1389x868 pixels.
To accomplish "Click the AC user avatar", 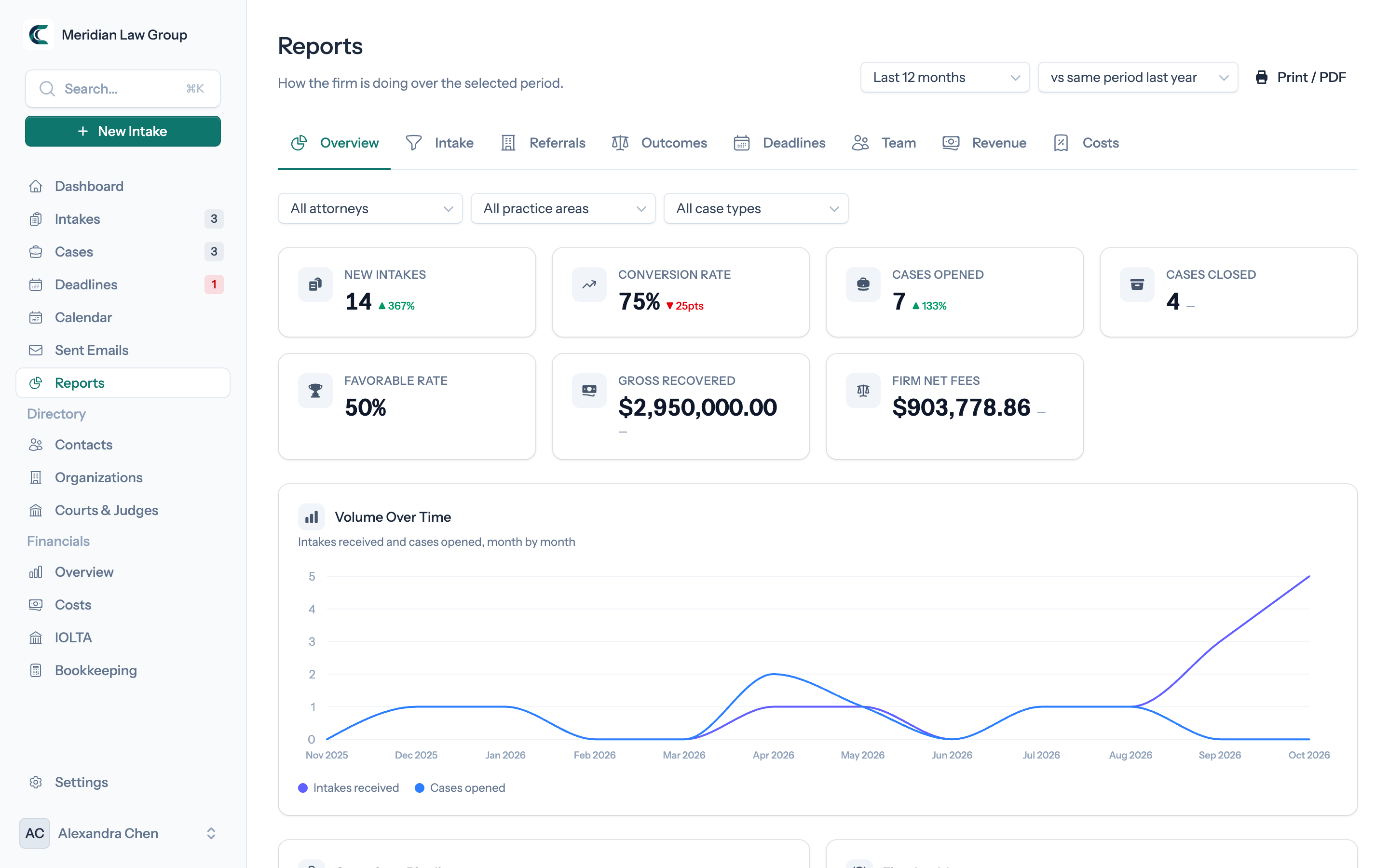I will (x=34, y=833).
